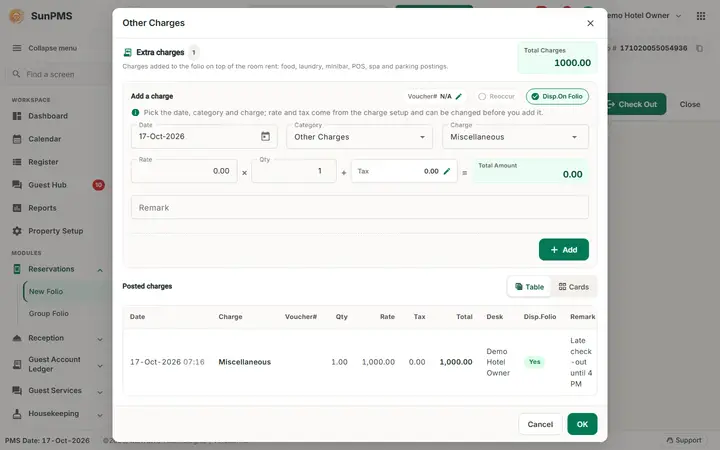The width and height of the screenshot is (720, 450).
Task: Click the Date field 17-Oct-2026
Action: (204, 136)
